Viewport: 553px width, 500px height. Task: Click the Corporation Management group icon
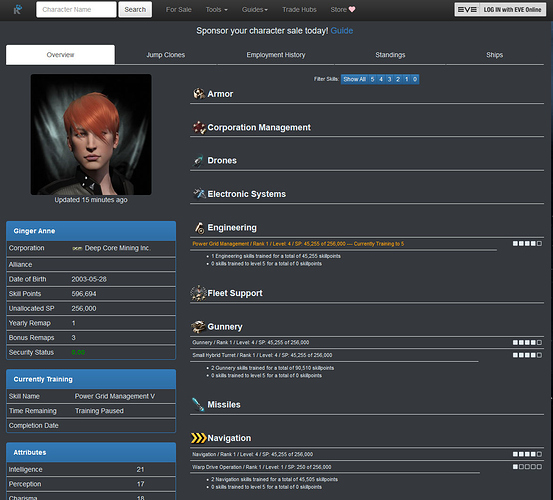199,127
